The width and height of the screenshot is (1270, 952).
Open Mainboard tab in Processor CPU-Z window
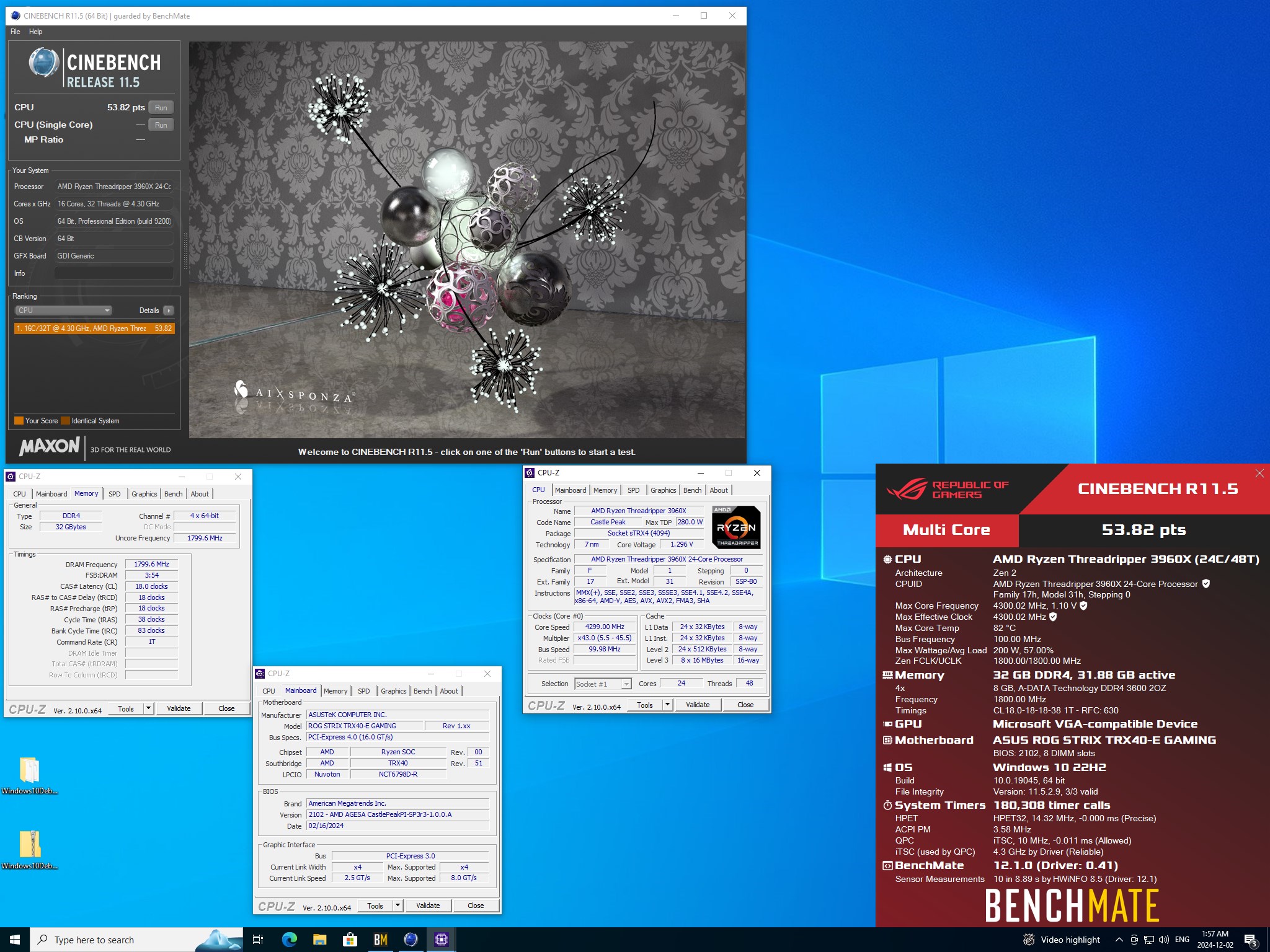click(571, 490)
